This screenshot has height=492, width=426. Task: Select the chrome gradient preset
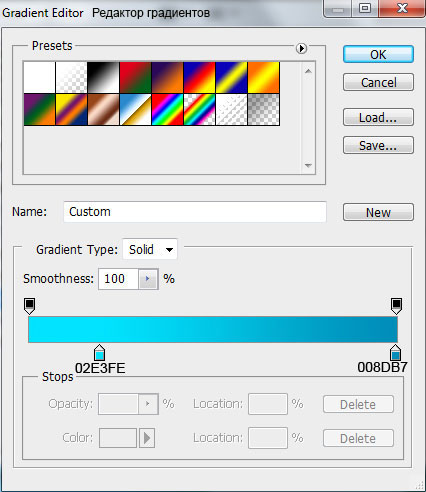pyautogui.click(x=135, y=109)
